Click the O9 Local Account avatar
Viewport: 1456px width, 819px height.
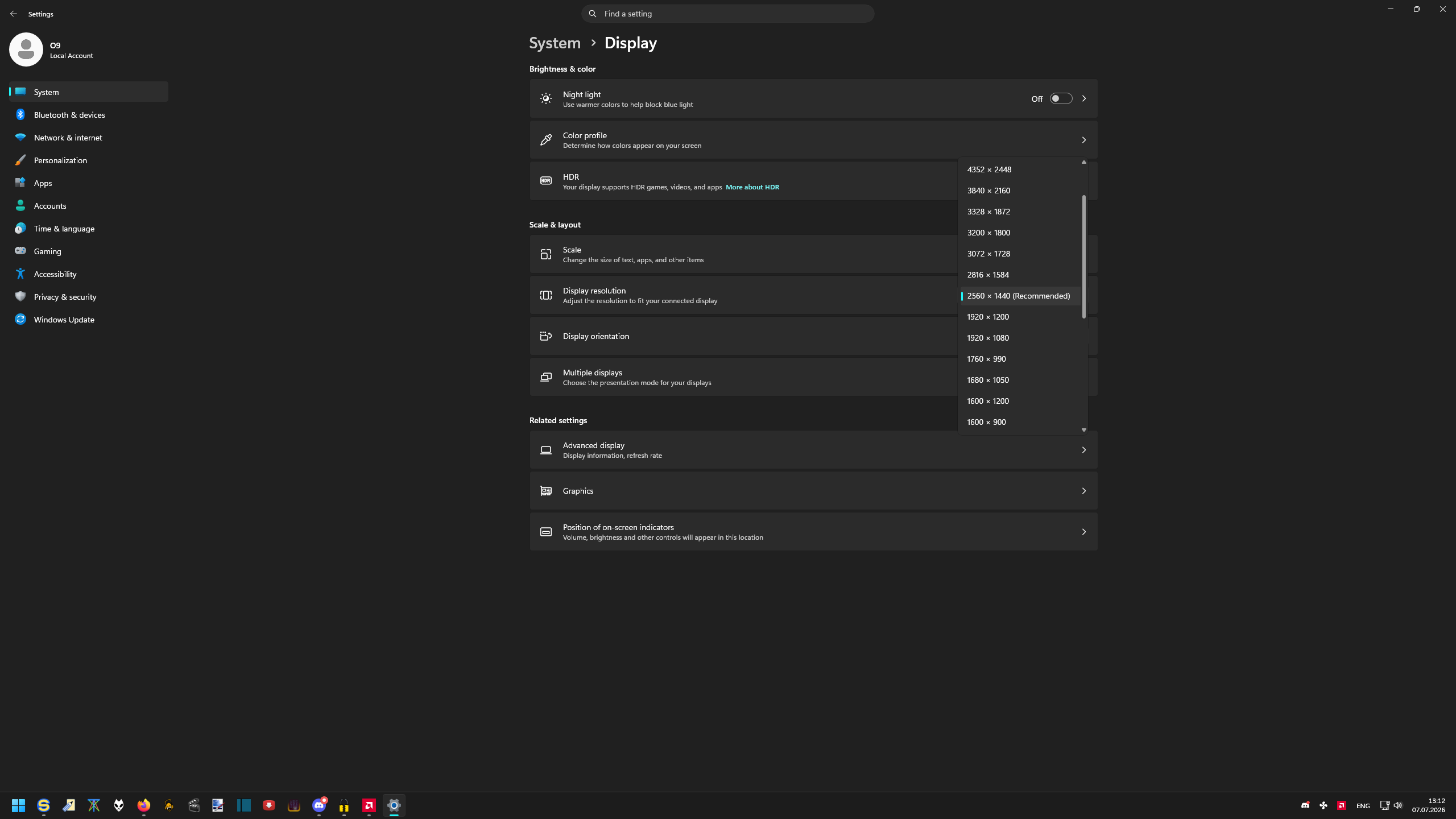click(26, 49)
